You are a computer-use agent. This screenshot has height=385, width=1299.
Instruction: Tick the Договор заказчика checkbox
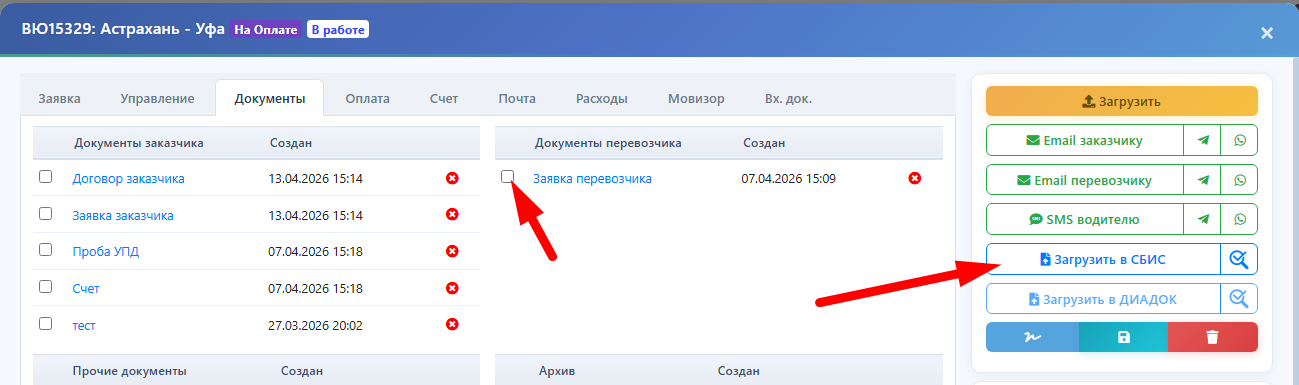[x=45, y=177]
